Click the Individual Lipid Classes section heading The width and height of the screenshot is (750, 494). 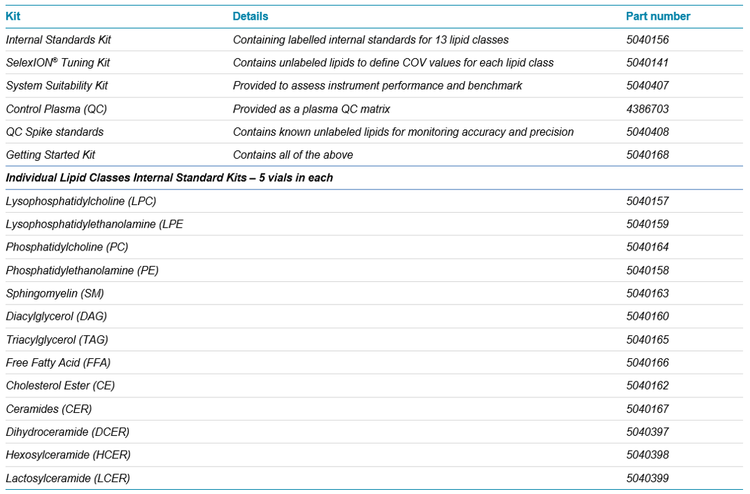(x=169, y=178)
